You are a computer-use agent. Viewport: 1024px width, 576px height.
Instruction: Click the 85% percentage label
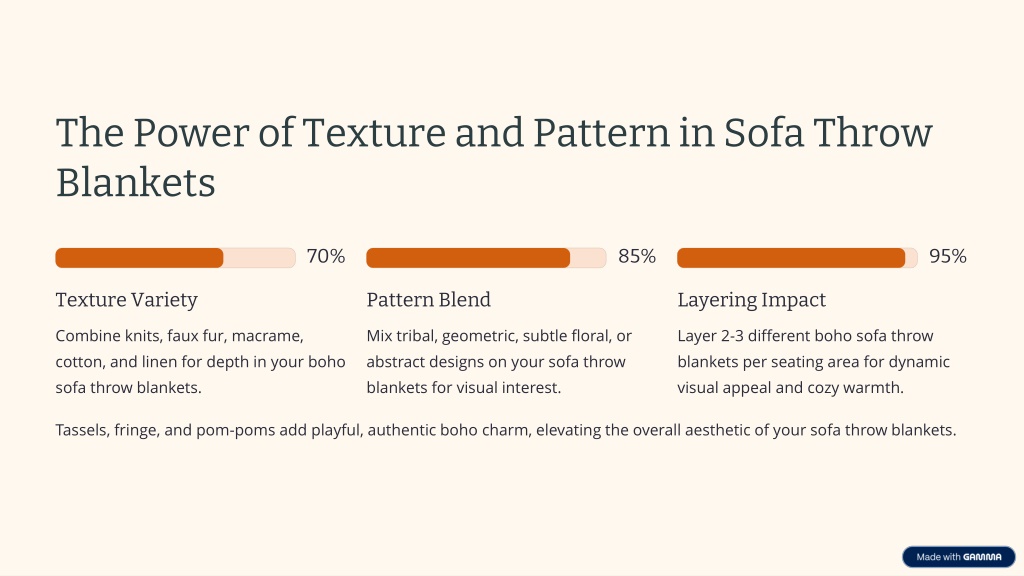pos(637,256)
